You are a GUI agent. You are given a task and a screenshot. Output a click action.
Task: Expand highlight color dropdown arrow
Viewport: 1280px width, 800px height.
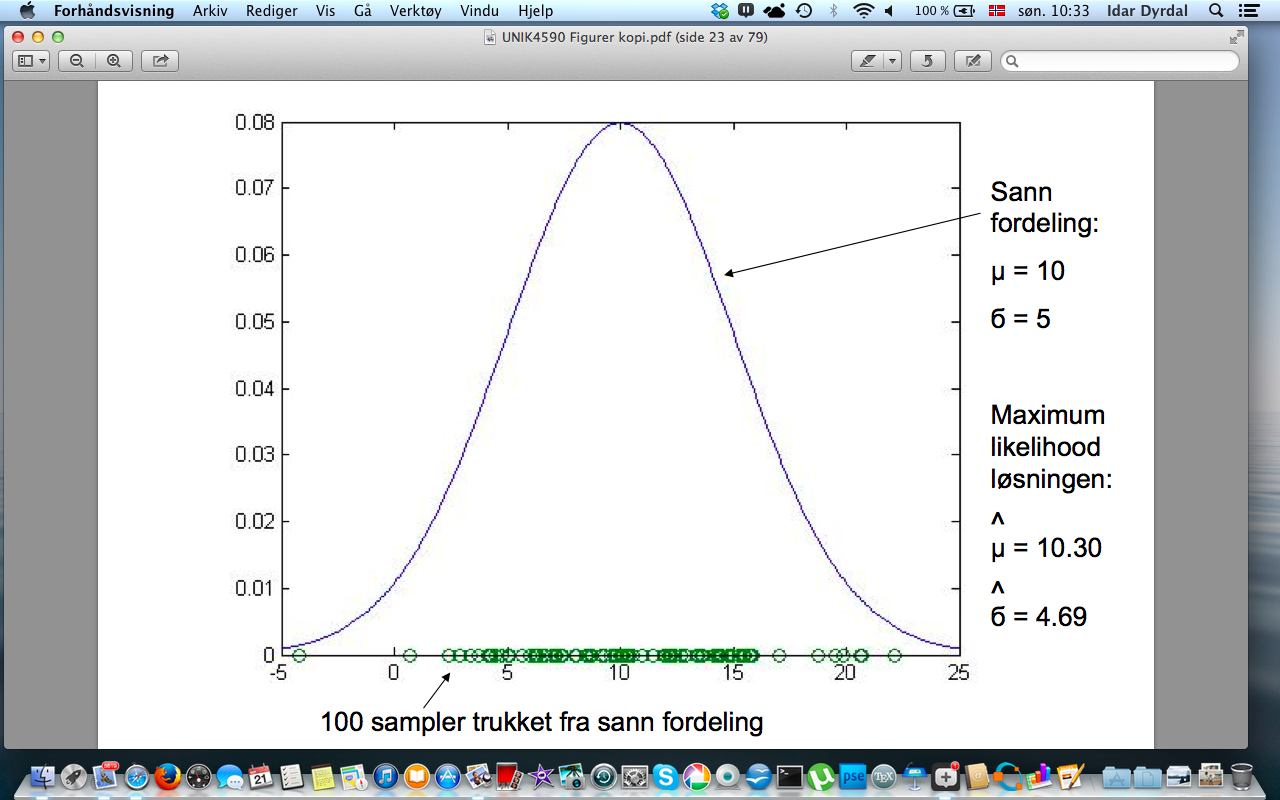click(x=892, y=61)
